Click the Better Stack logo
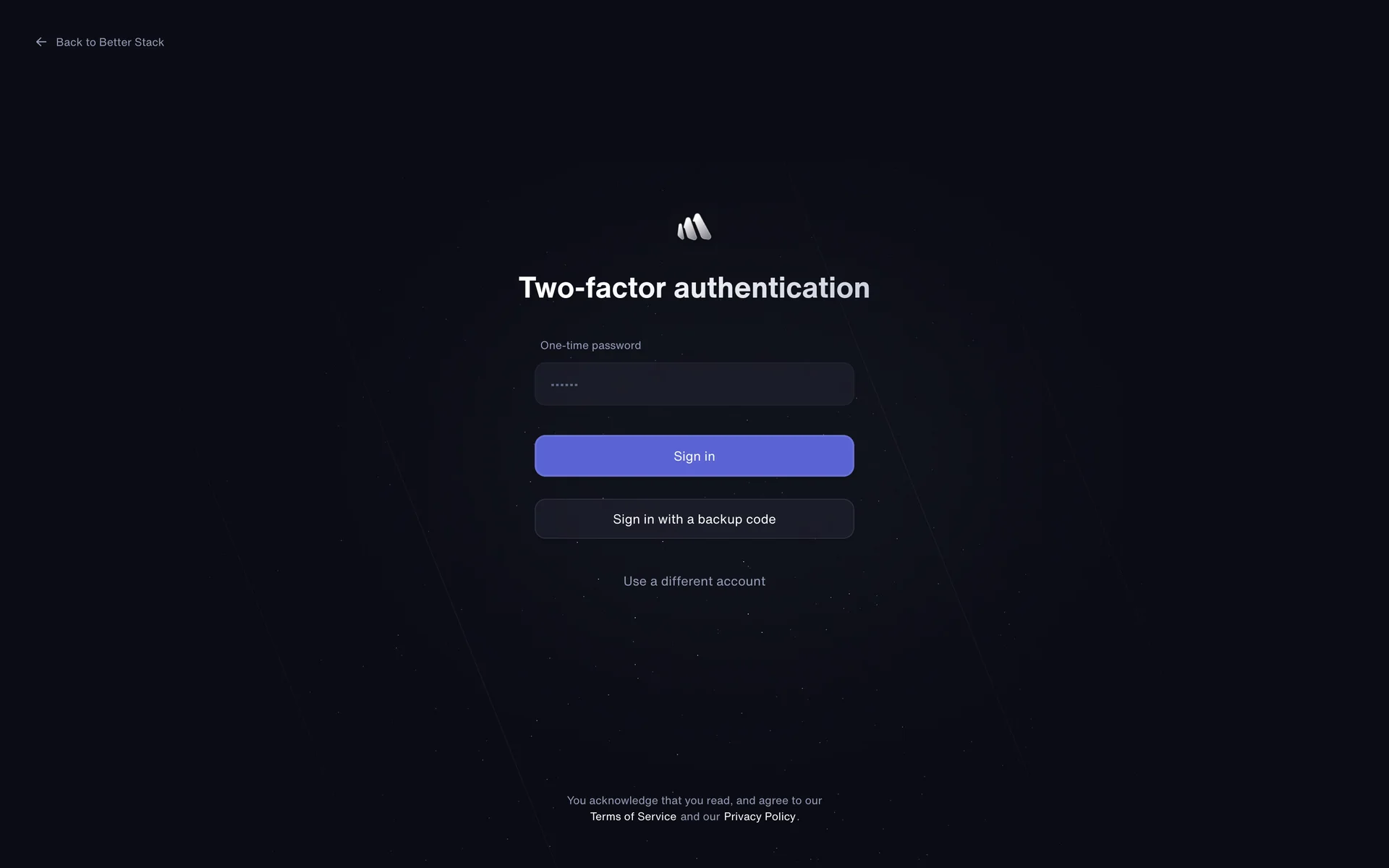The height and width of the screenshot is (868, 1389). pyautogui.click(x=694, y=226)
